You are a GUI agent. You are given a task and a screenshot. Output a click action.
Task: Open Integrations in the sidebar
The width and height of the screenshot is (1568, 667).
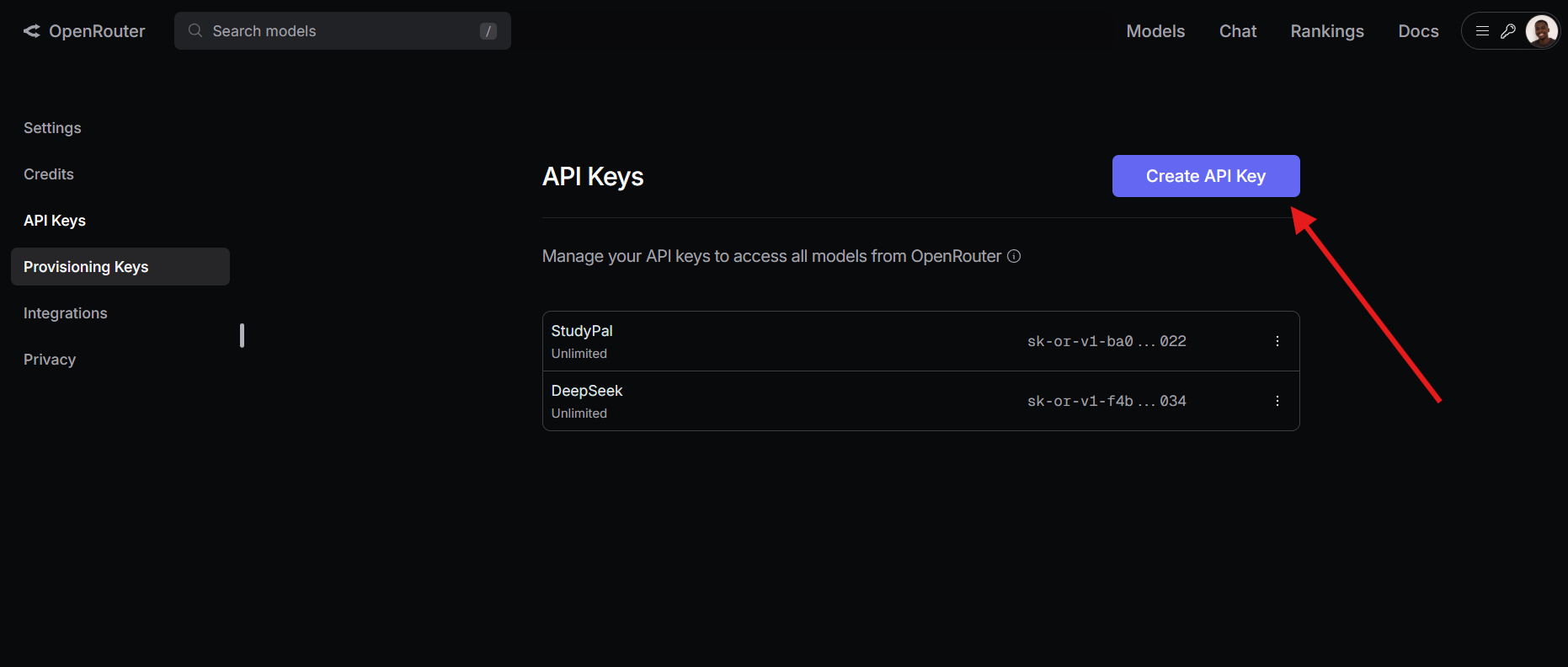pos(66,313)
